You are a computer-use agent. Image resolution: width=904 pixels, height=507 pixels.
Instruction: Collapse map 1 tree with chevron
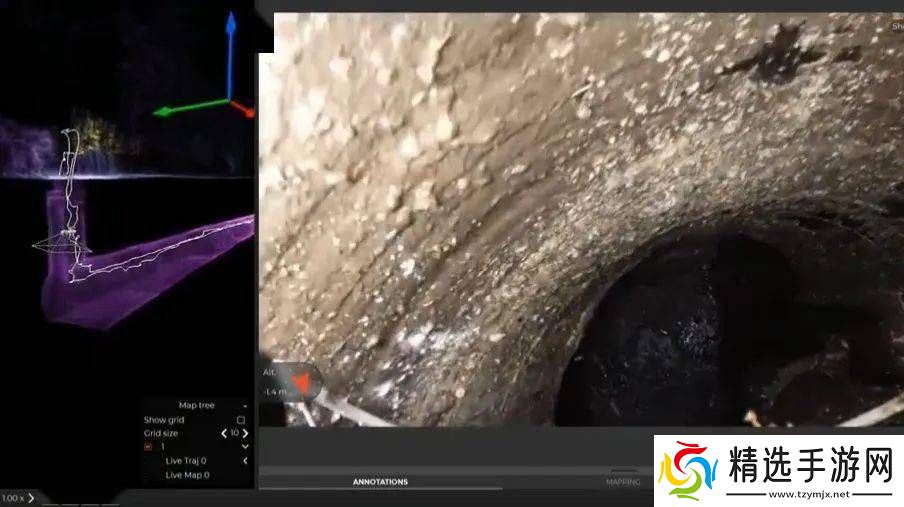tap(245, 447)
